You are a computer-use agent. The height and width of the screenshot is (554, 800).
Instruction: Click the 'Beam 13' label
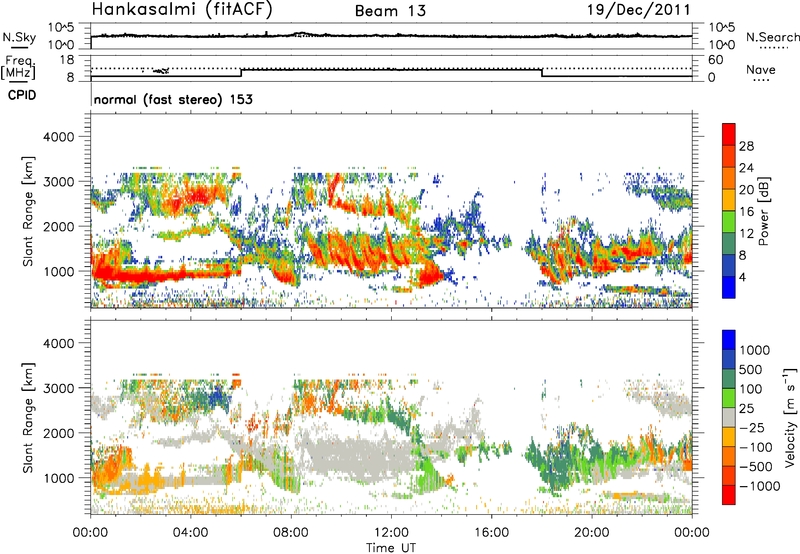[390, 11]
